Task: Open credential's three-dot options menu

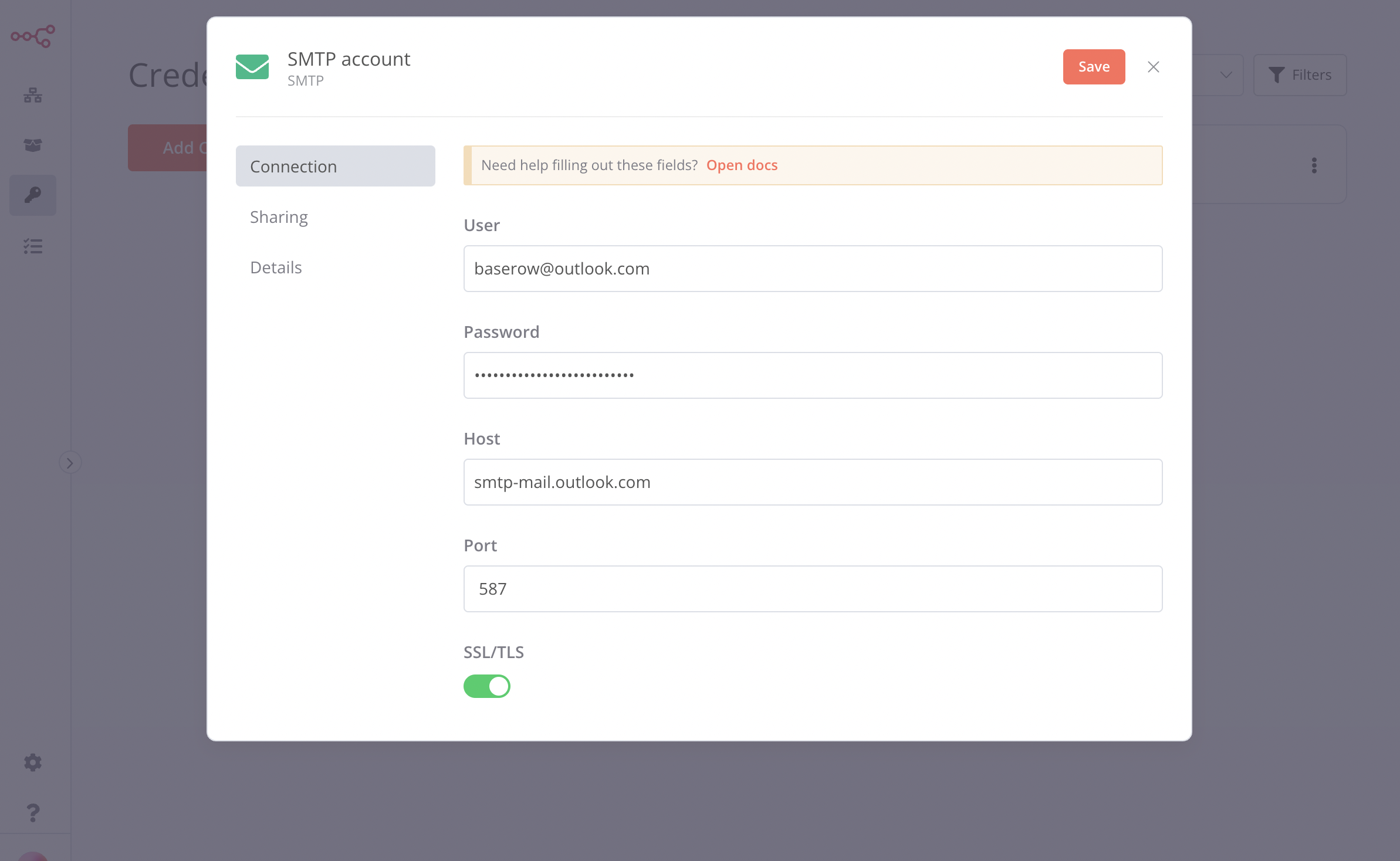Action: 1314,165
